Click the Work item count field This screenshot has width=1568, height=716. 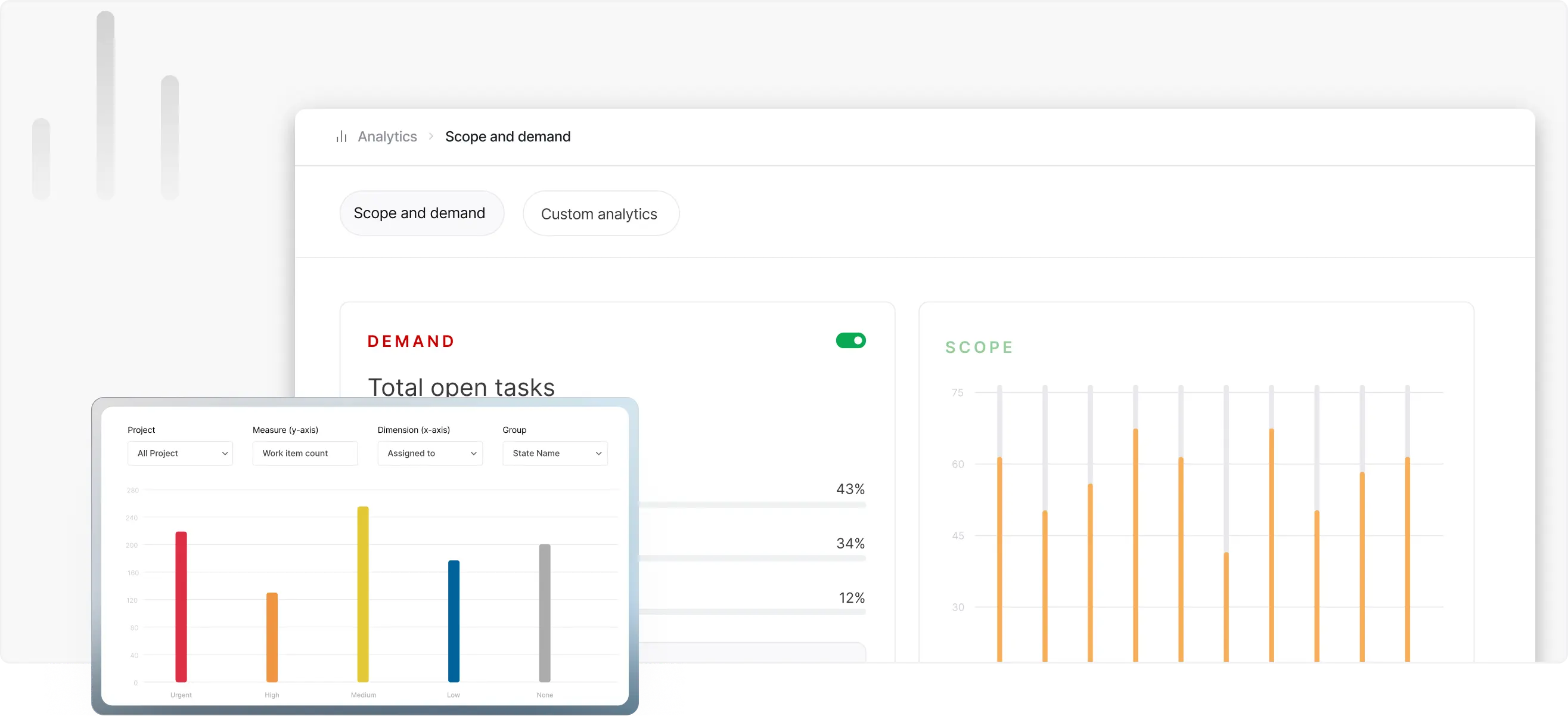tap(305, 453)
